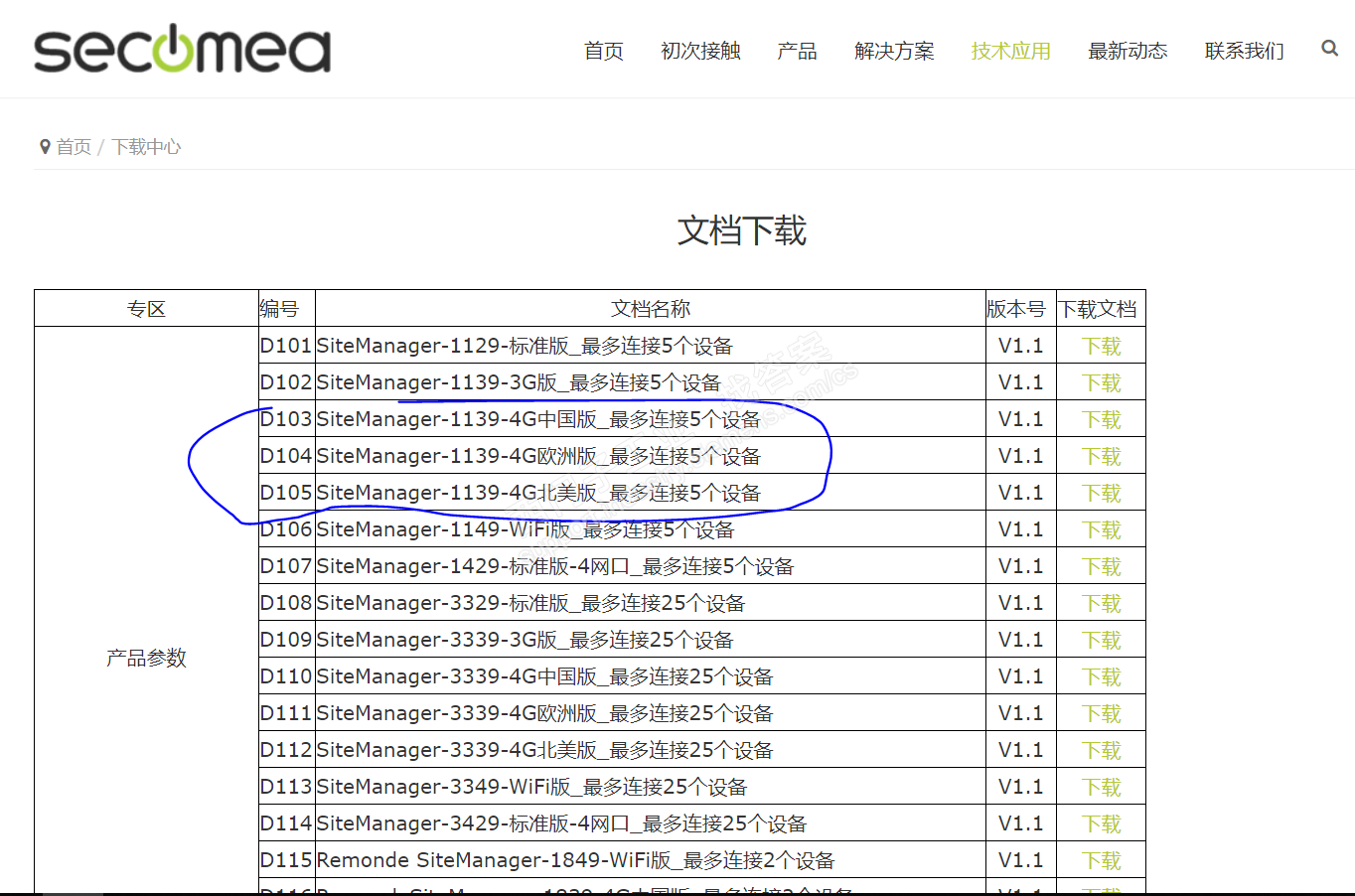The height and width of the screenshot is (896, 1355).
Task: Click document name SiteManager-3349-WiFi版_最多连接25个设备
Action: (531, 787)
